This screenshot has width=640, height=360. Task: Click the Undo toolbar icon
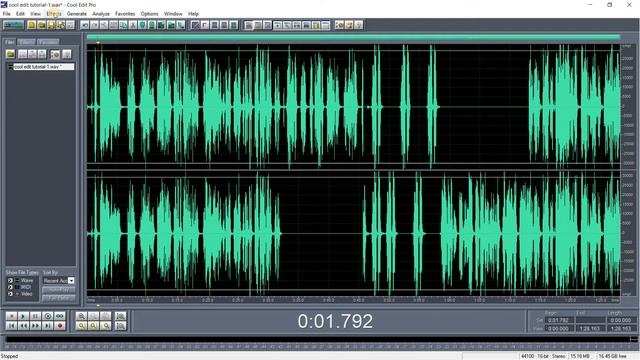point(84,25)
